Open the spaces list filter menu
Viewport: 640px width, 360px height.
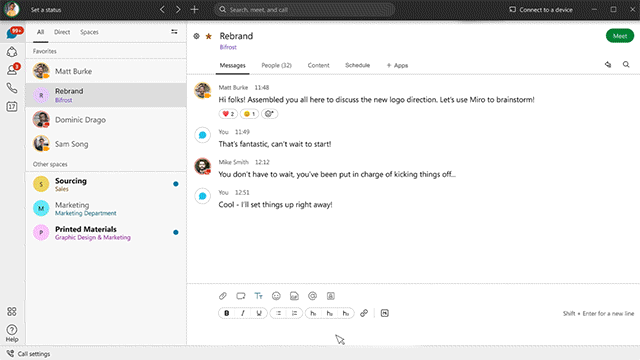(x=174, y=32)
